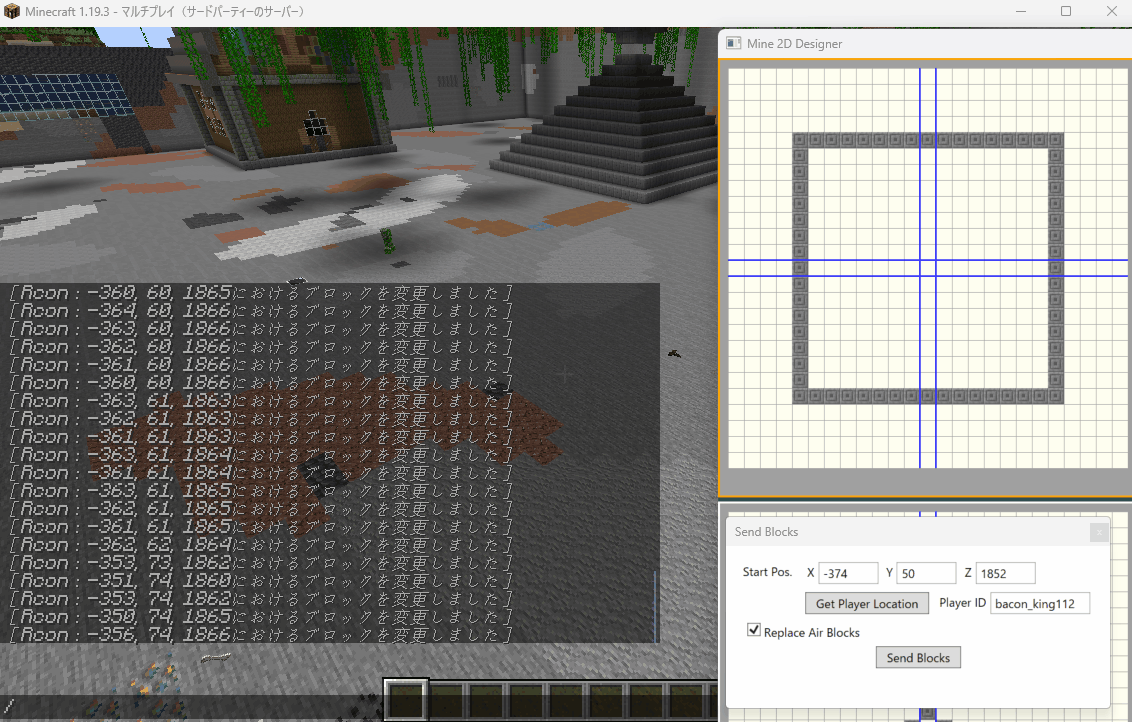Focus the Z start position field

1005,573
